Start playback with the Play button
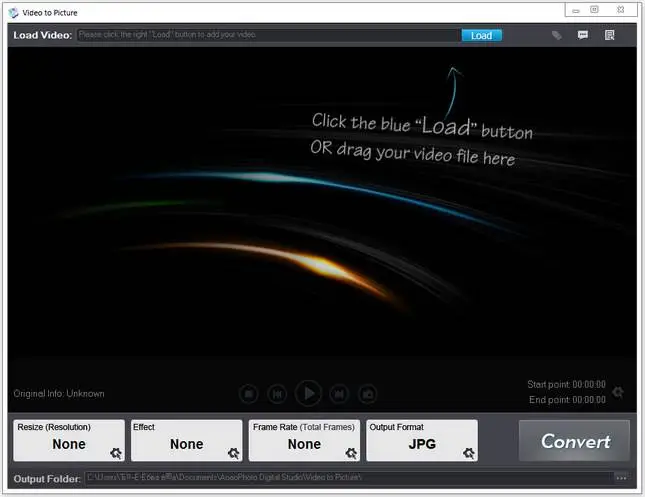This screenshot has height=497, width=645. 308,393
